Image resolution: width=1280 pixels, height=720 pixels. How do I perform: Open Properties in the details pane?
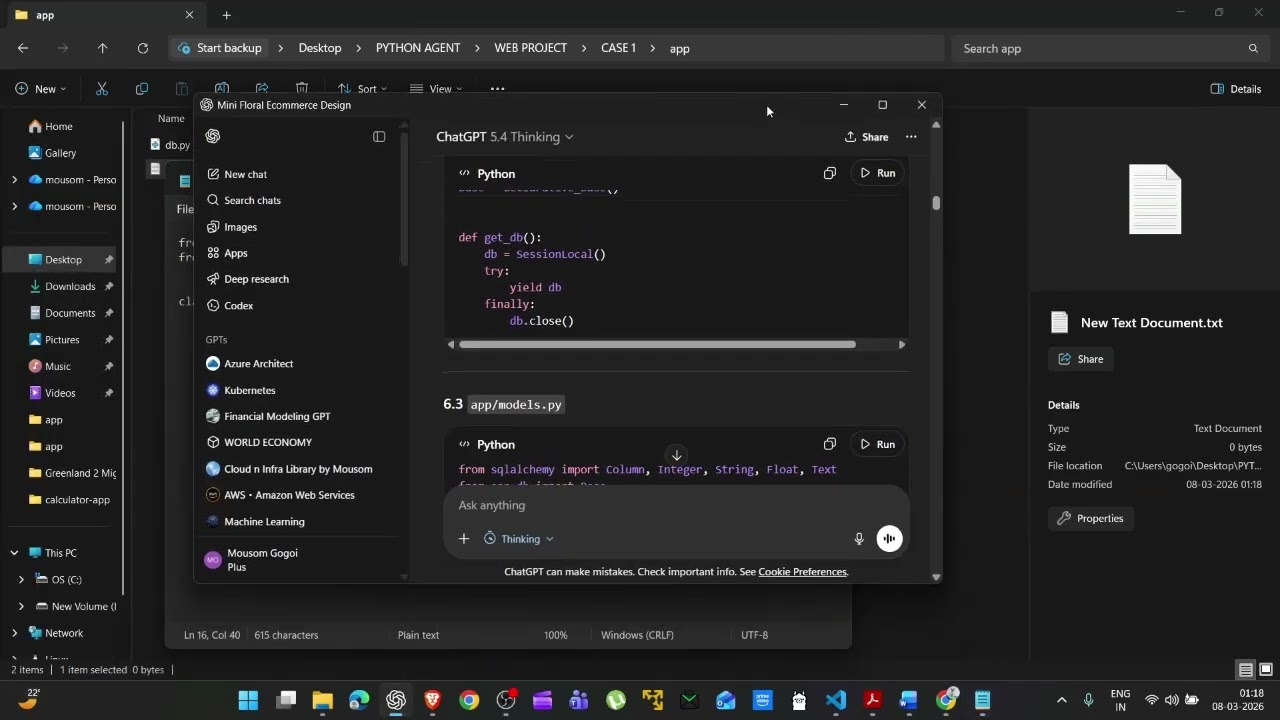coord(1090,518)
